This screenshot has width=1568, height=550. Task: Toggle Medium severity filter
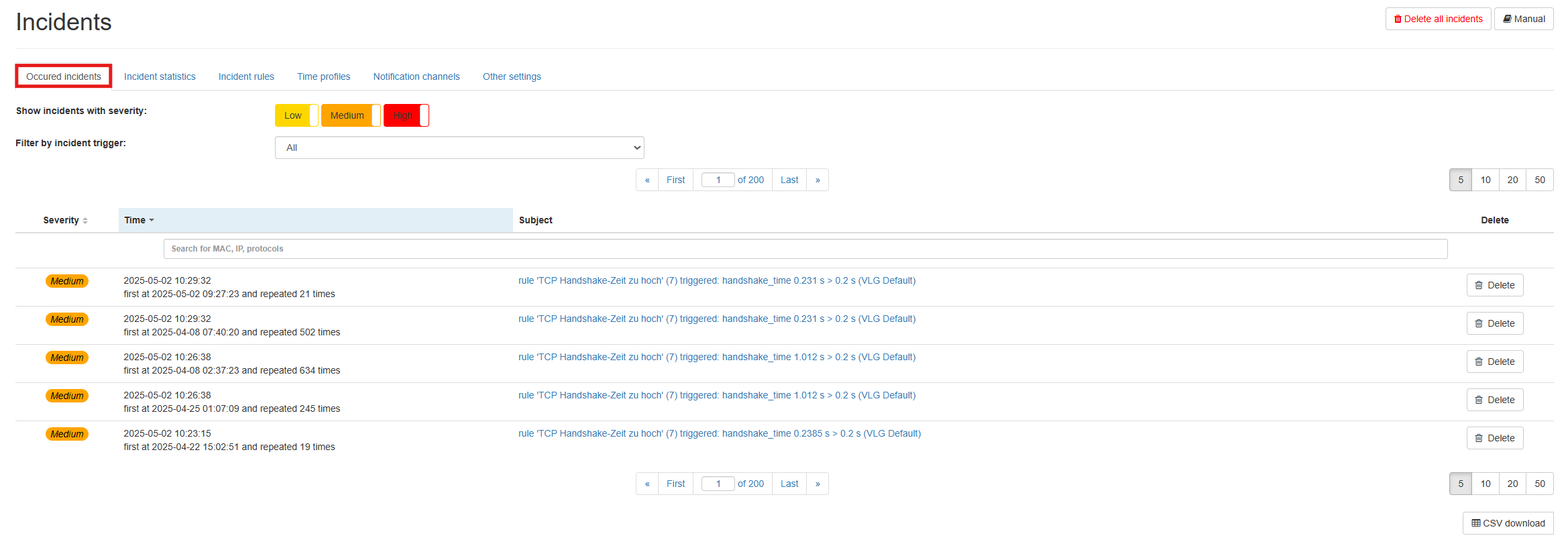pos(351,115)
